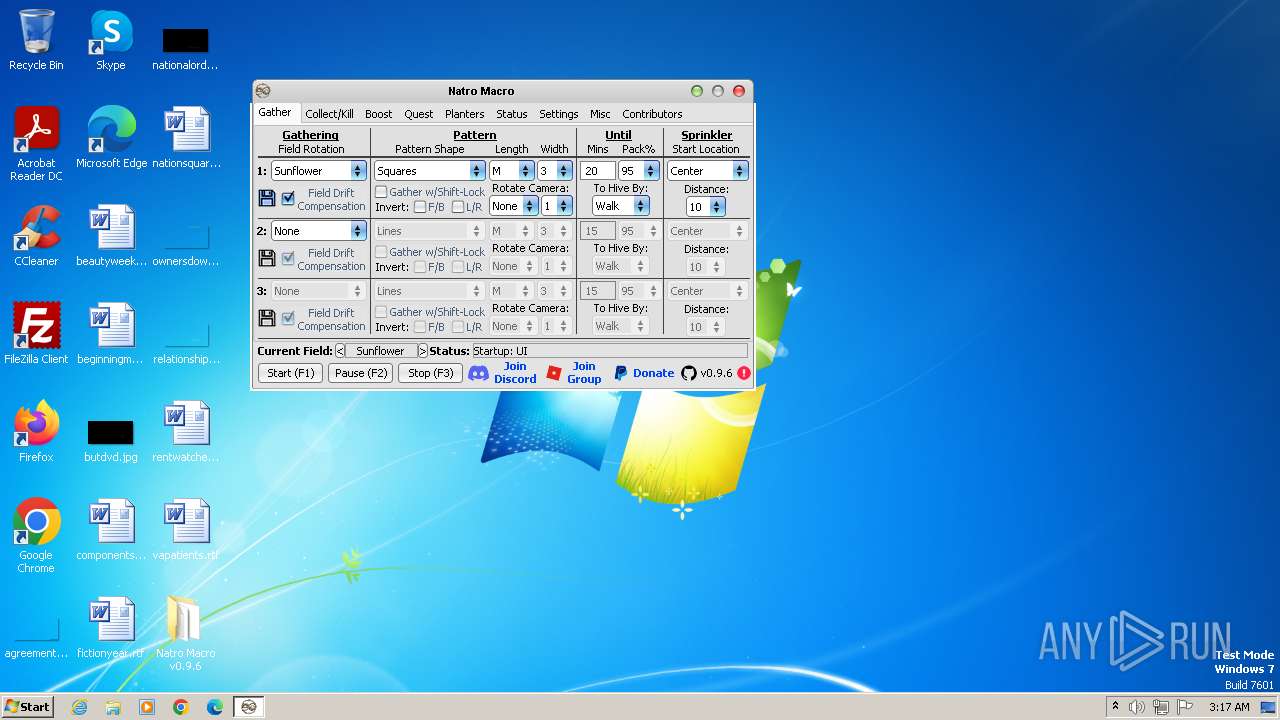Click the Start (F1) button

pyautogui.click(x=290, y=373)
